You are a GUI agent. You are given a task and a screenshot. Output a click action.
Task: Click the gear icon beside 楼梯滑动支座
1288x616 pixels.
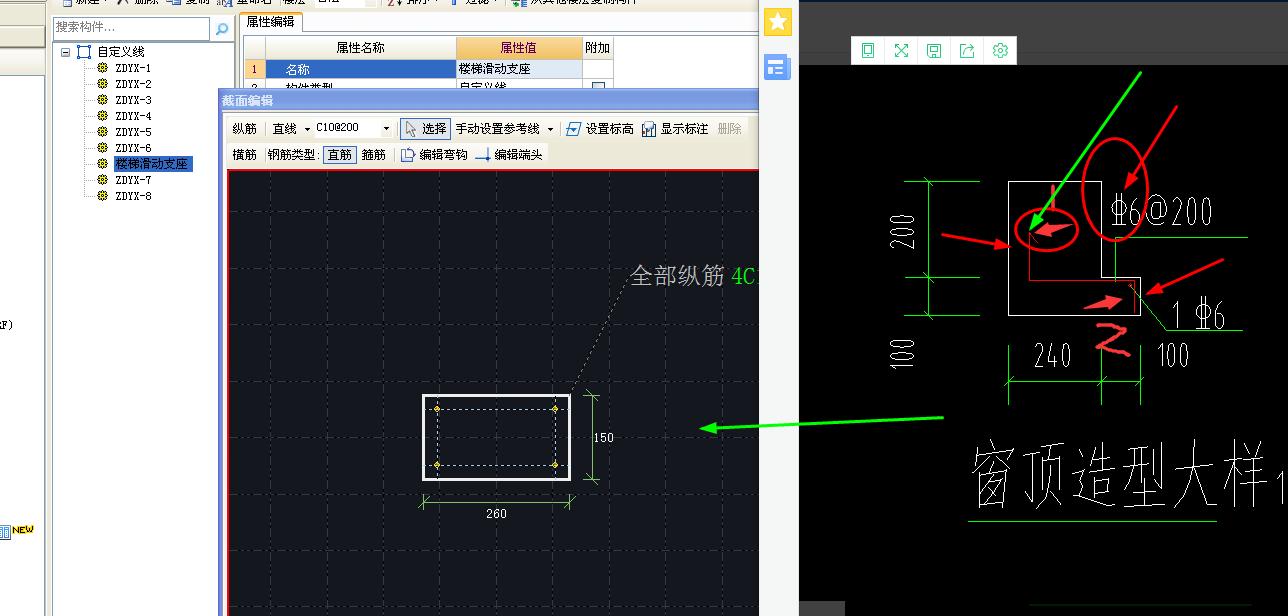tap(102, 164)
